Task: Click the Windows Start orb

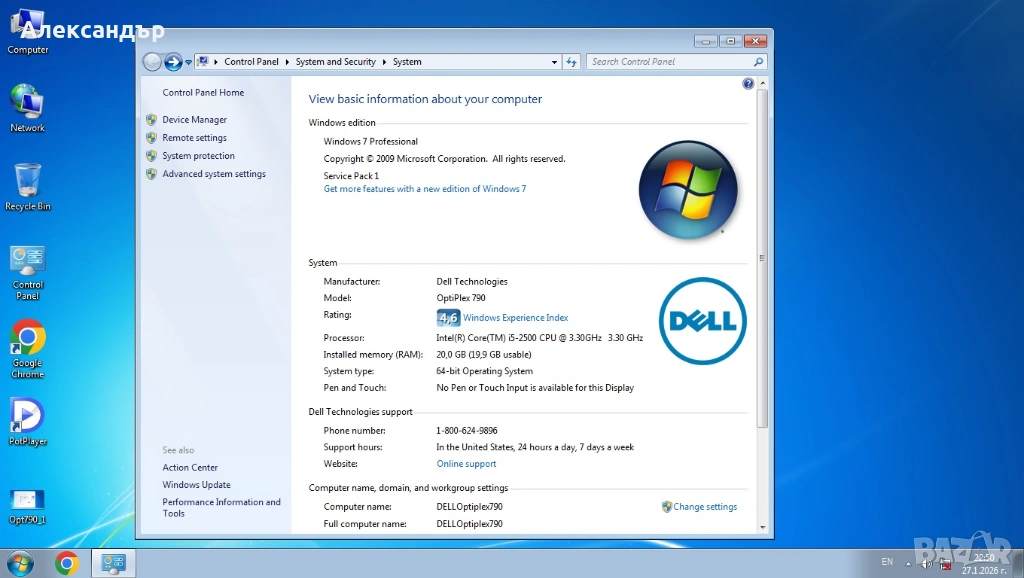Action: coord(19,563)
